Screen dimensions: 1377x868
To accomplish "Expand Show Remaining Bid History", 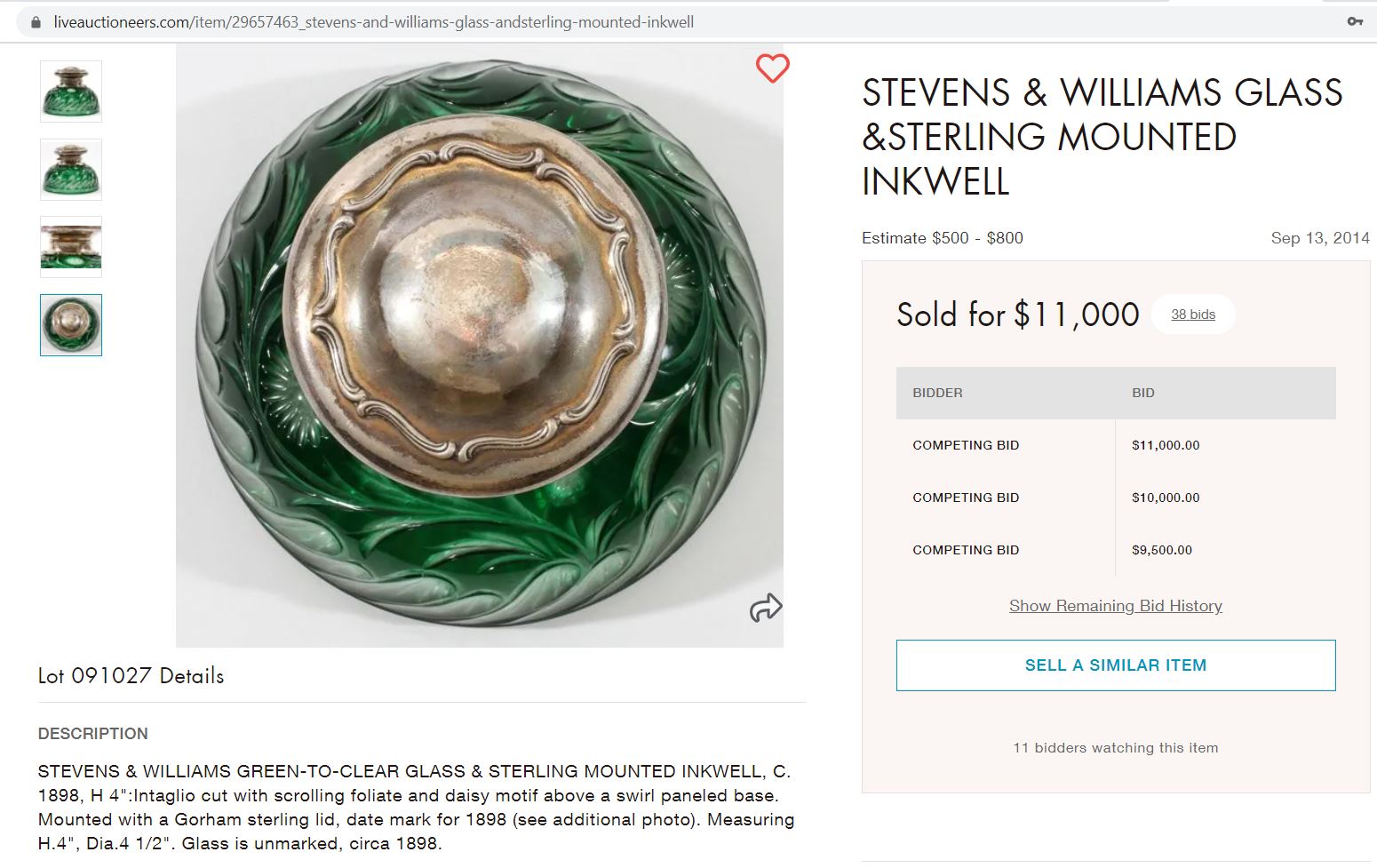I will click(1115, 606).
